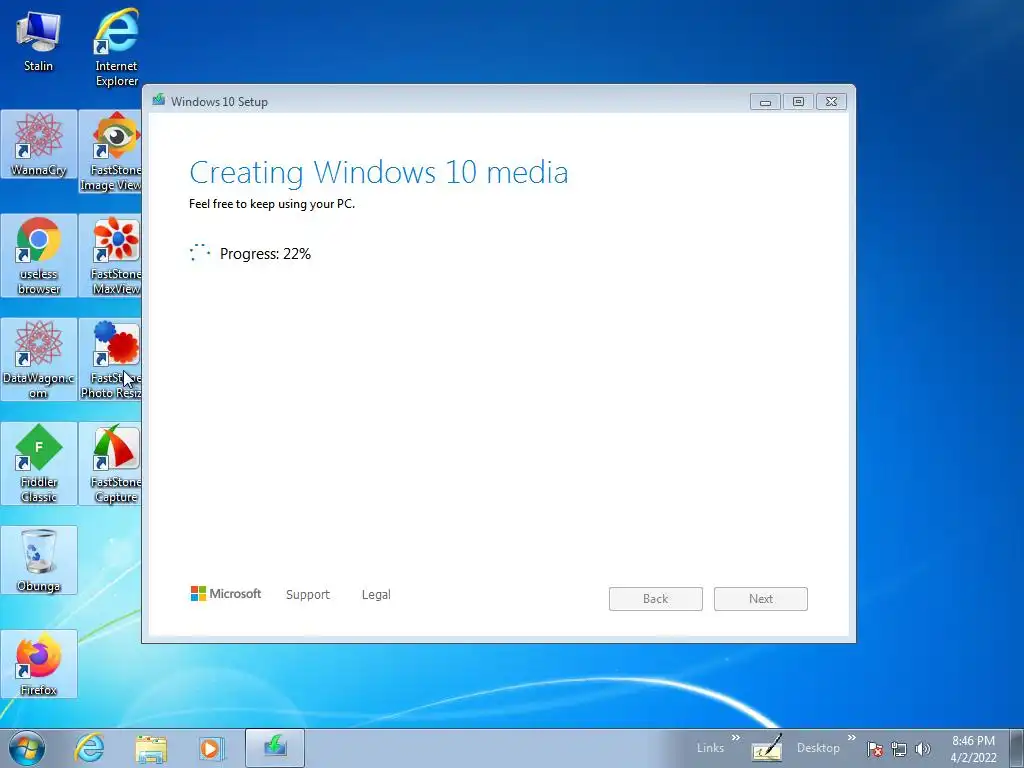Click the Next button in Setup

click(761, 599)
